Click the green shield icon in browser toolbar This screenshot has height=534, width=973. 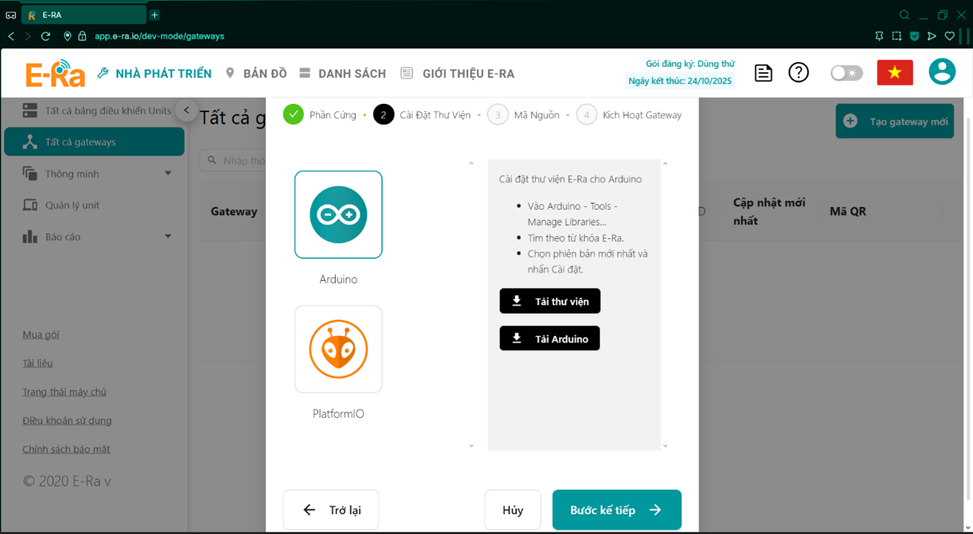pyautogui.click(x=914, y=36)
